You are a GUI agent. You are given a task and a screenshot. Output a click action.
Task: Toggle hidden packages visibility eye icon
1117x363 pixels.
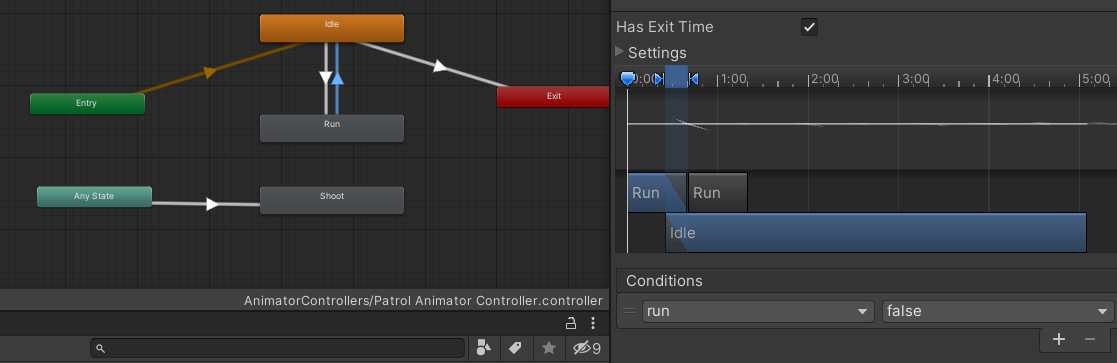[587, 348]
